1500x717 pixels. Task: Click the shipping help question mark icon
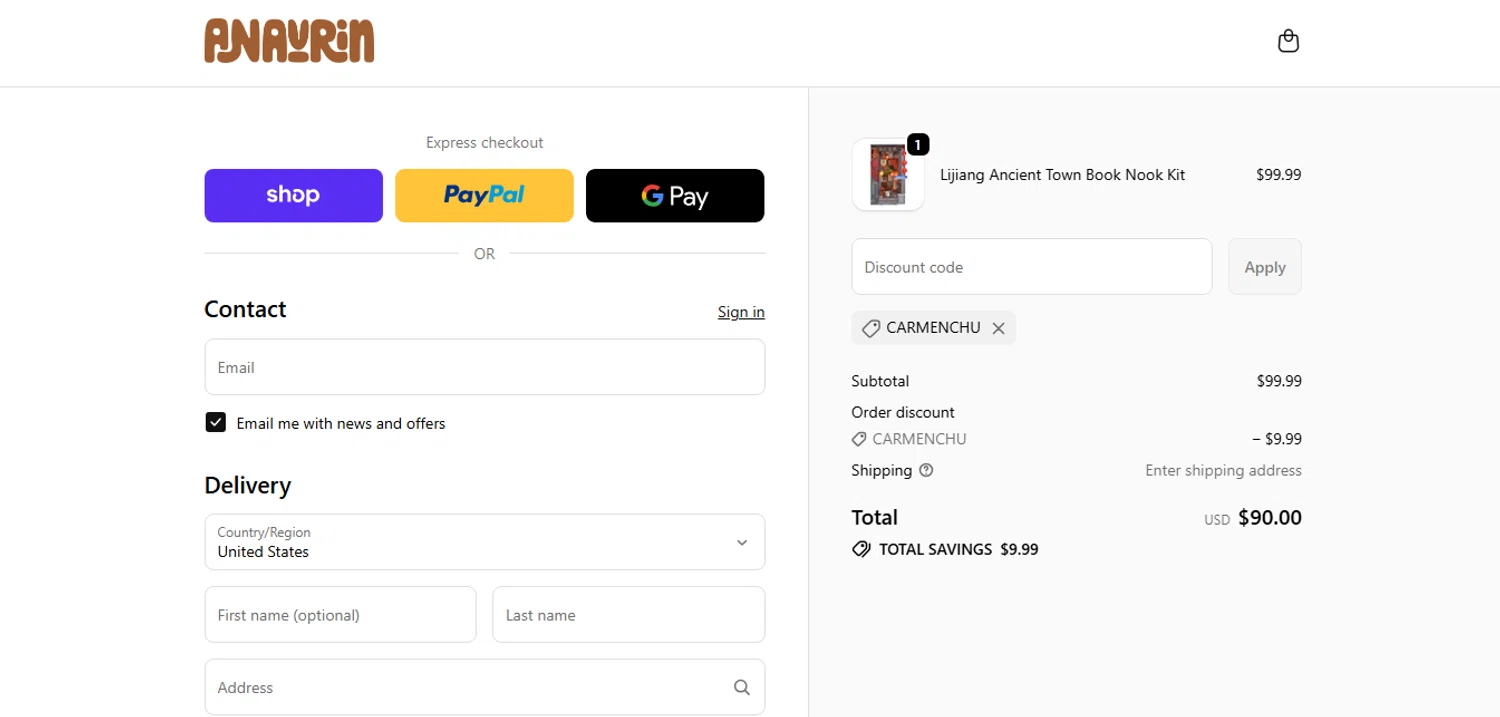click(926, 470)
